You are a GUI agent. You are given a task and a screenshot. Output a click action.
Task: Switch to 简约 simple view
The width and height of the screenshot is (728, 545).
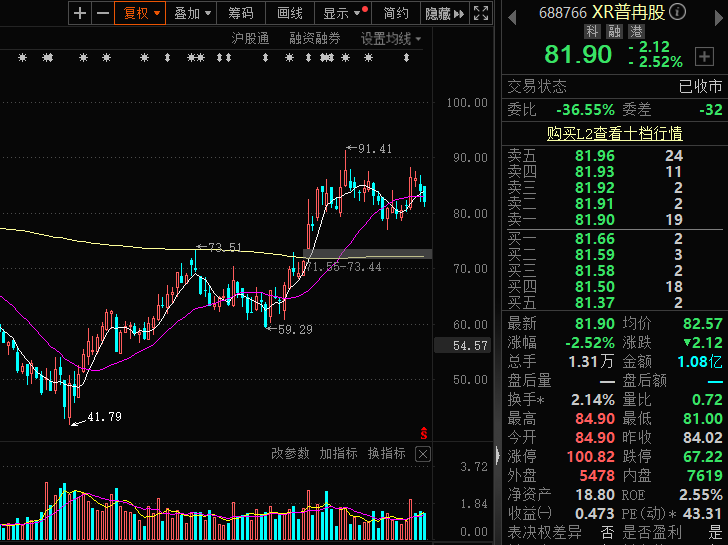[396, 13]
